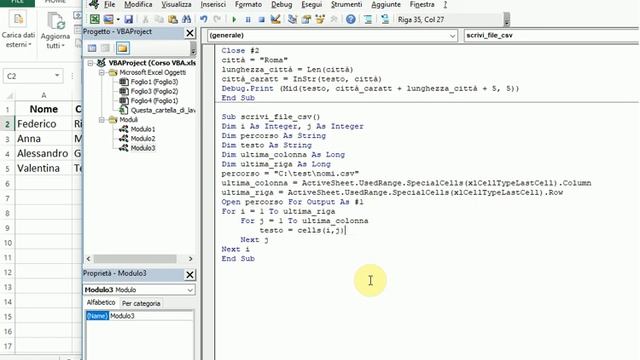Open the Excel Name Box dropdown arrow
The image size is (640, 360).
coord(57,76)
